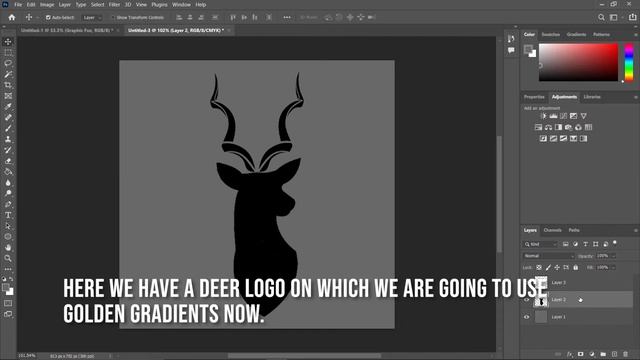Add a Brightness/Contrast adjustment
The width and height of the screenshot is (640, 360).
[543, 116]
